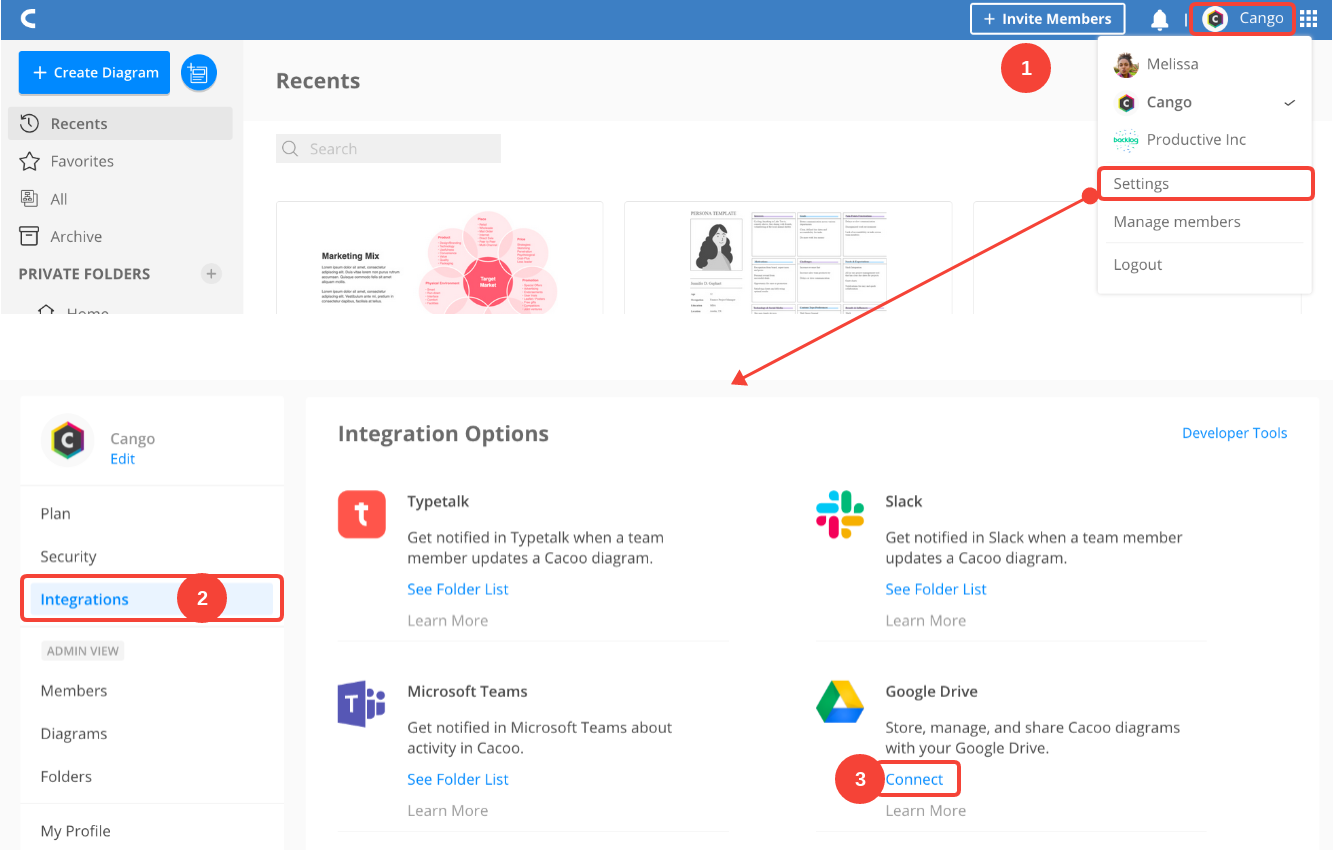Viewport: 1333px width, 850px height.
Task: Open My Profile in the settings sidebar
Action: [x=76, y=831]
